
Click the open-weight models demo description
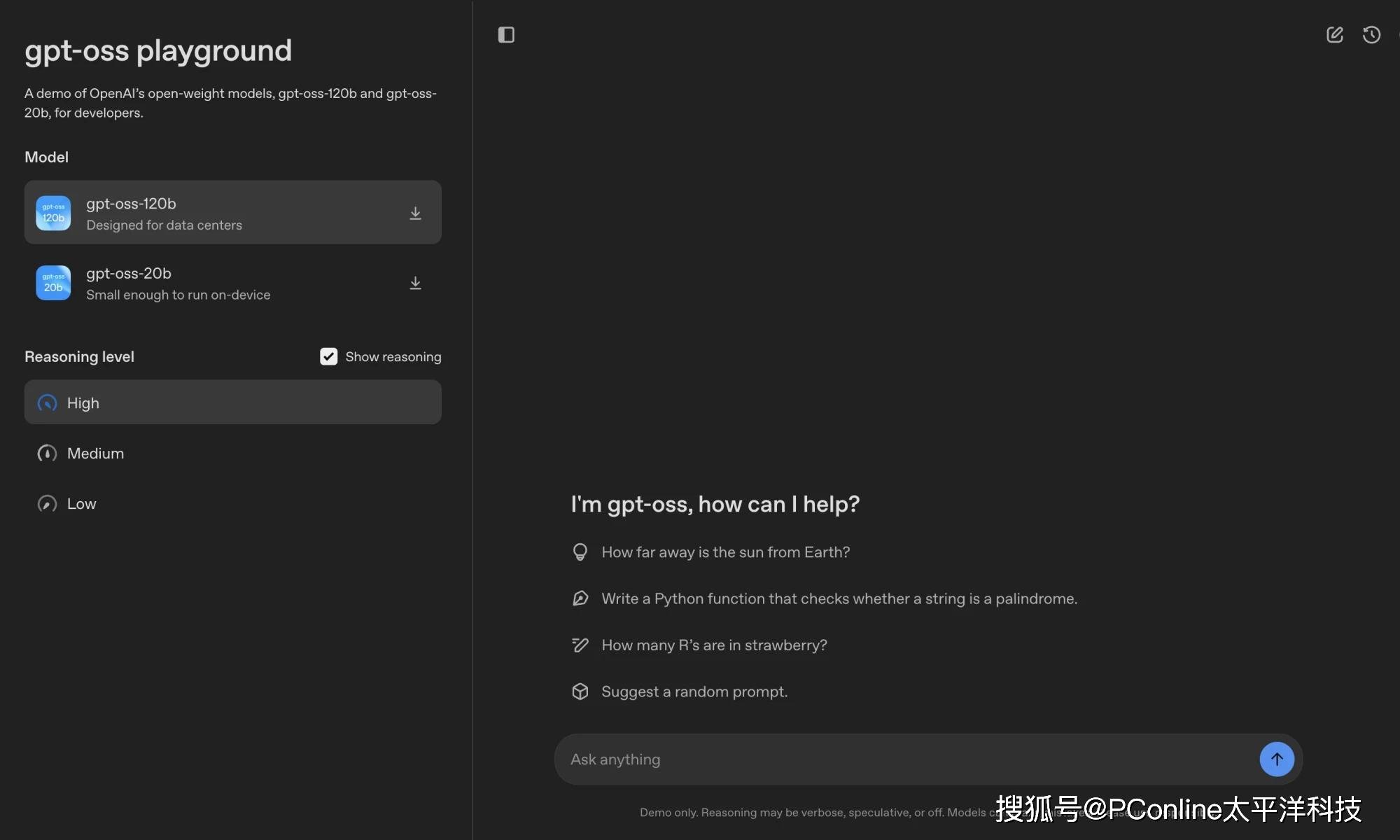pos(230,103)
